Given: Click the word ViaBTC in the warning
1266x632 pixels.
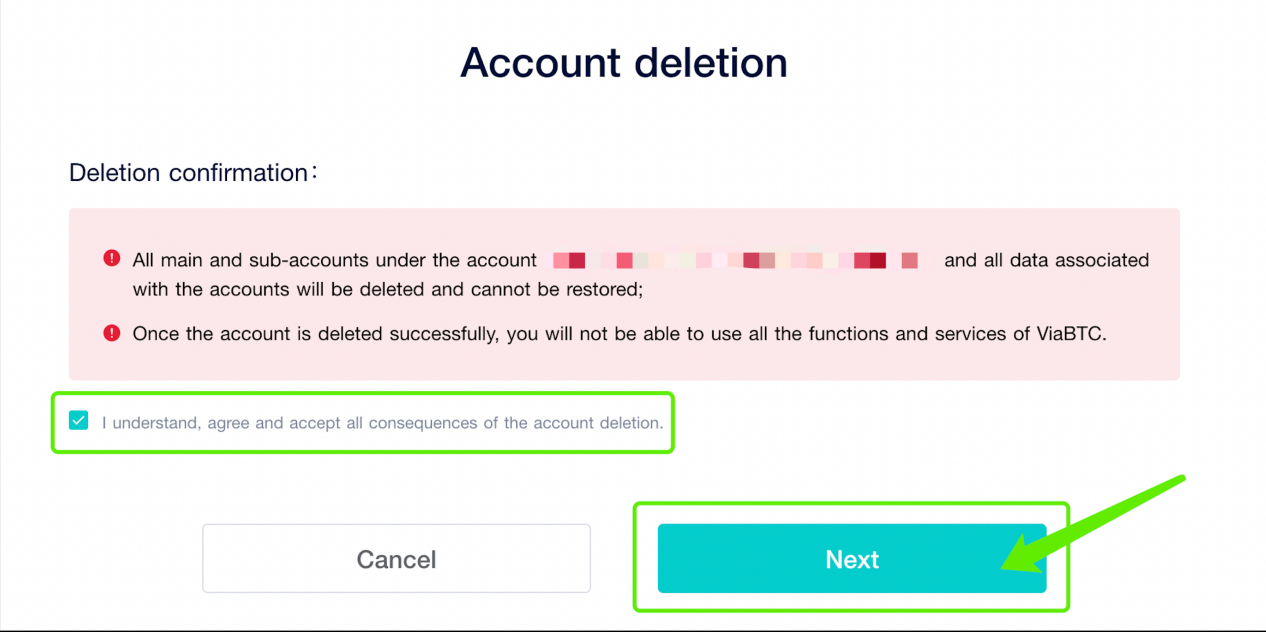Looking at the screenshot, I should click(x=1071, y=334).
